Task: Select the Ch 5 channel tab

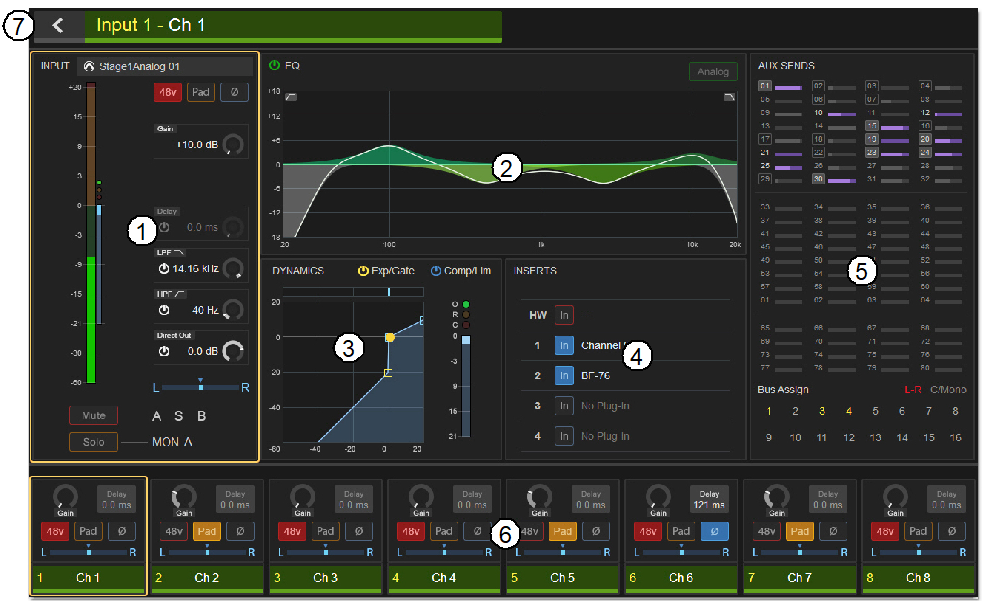Action: (562, 578)
